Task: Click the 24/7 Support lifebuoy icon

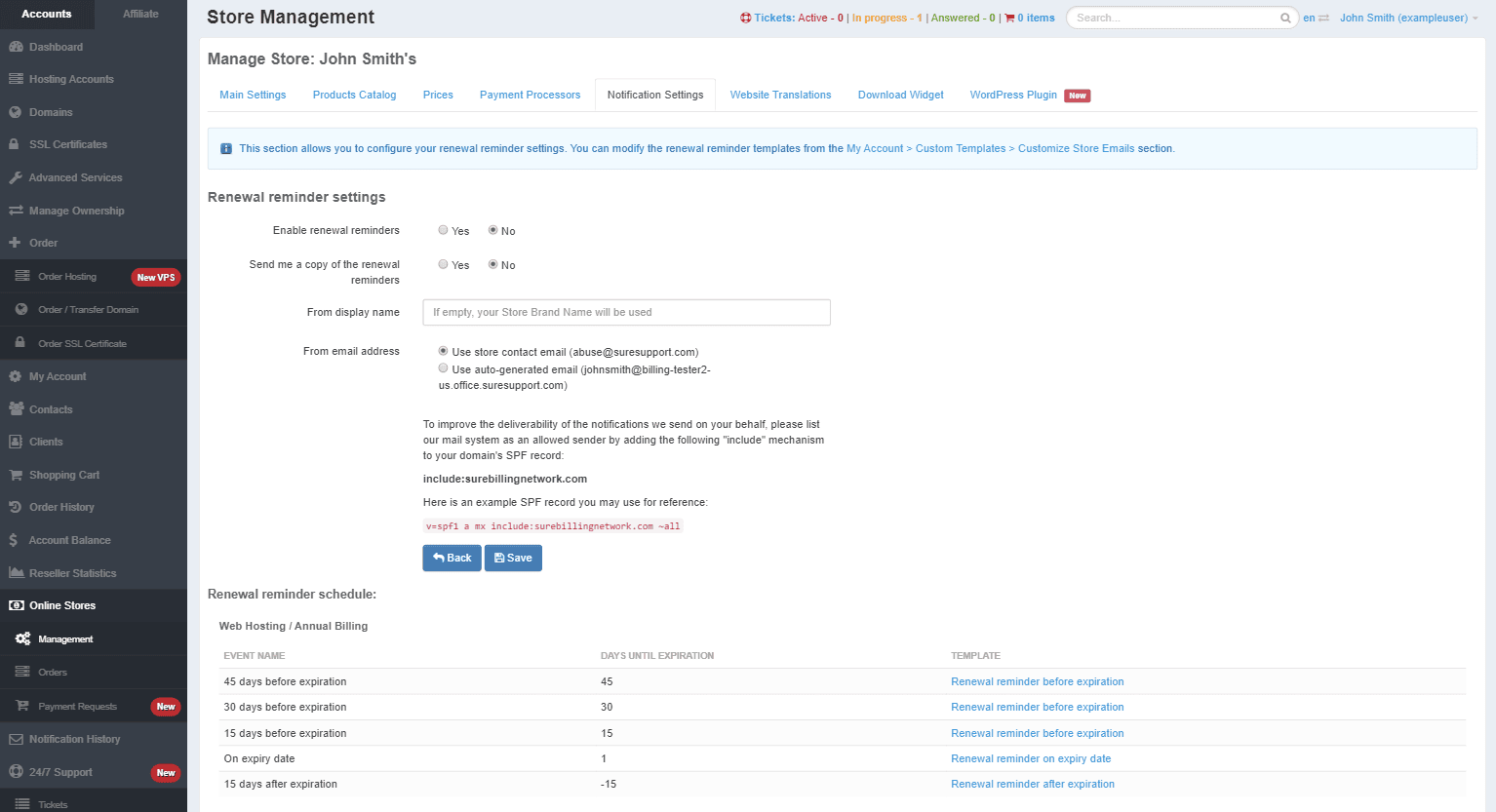Action: [x=16, y=772]
